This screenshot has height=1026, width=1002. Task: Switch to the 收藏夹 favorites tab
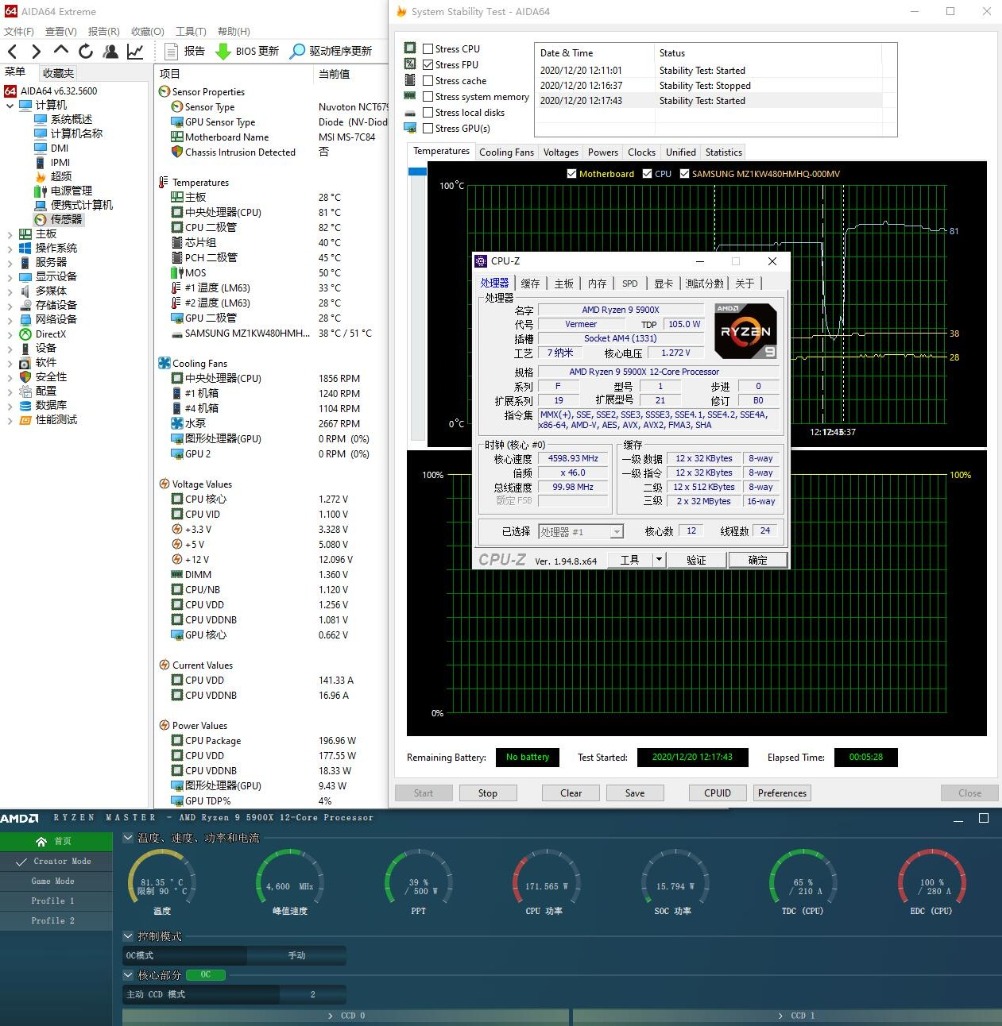(x=58, y=73)
